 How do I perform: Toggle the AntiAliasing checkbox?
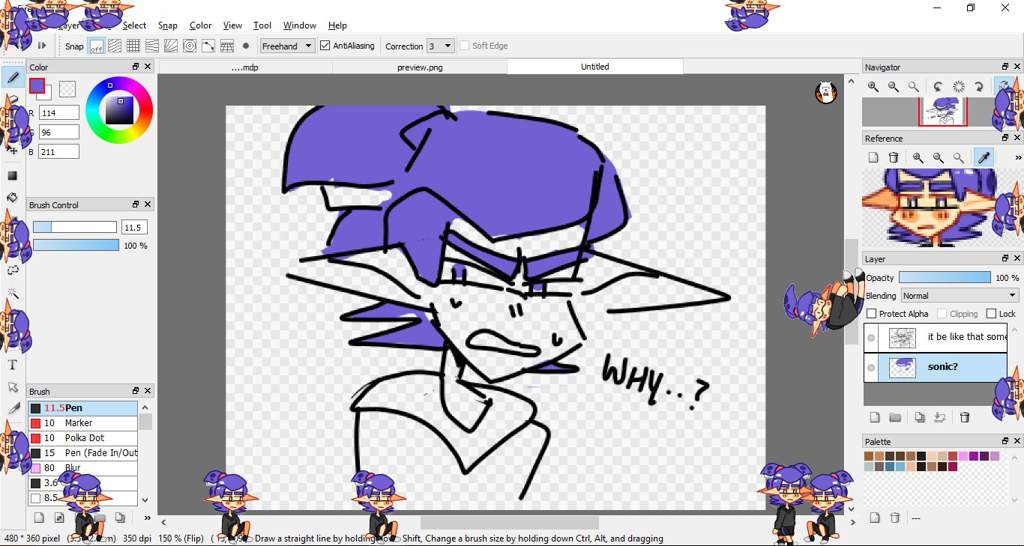[x=325, y=46]
